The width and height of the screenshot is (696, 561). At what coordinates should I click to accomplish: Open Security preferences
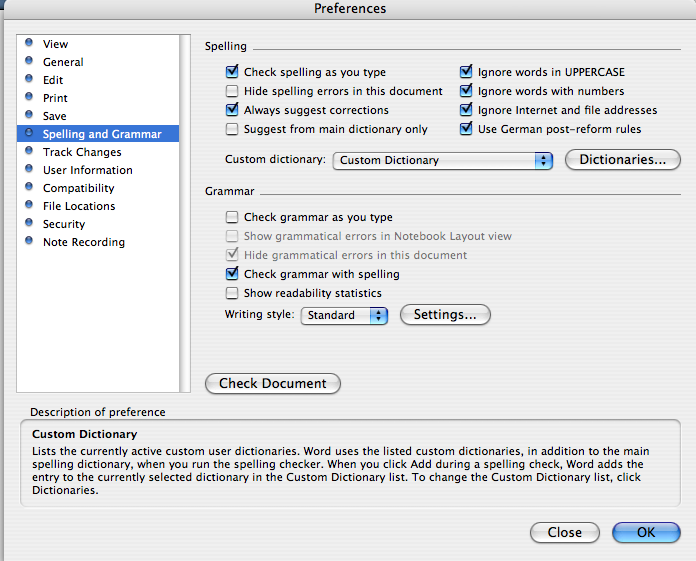(x=98, y=224)
